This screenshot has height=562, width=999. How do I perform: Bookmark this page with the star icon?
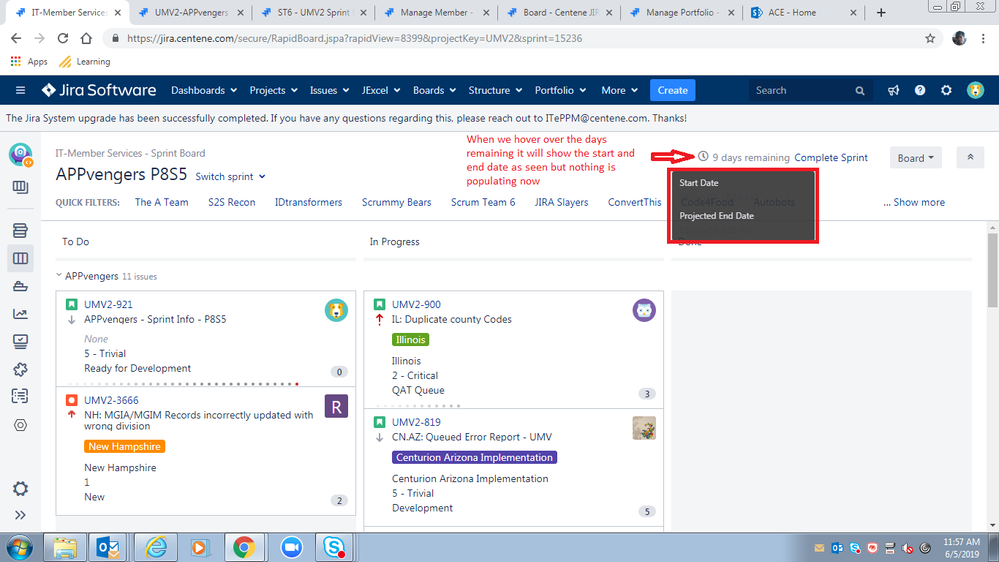[x=930, y=38]
